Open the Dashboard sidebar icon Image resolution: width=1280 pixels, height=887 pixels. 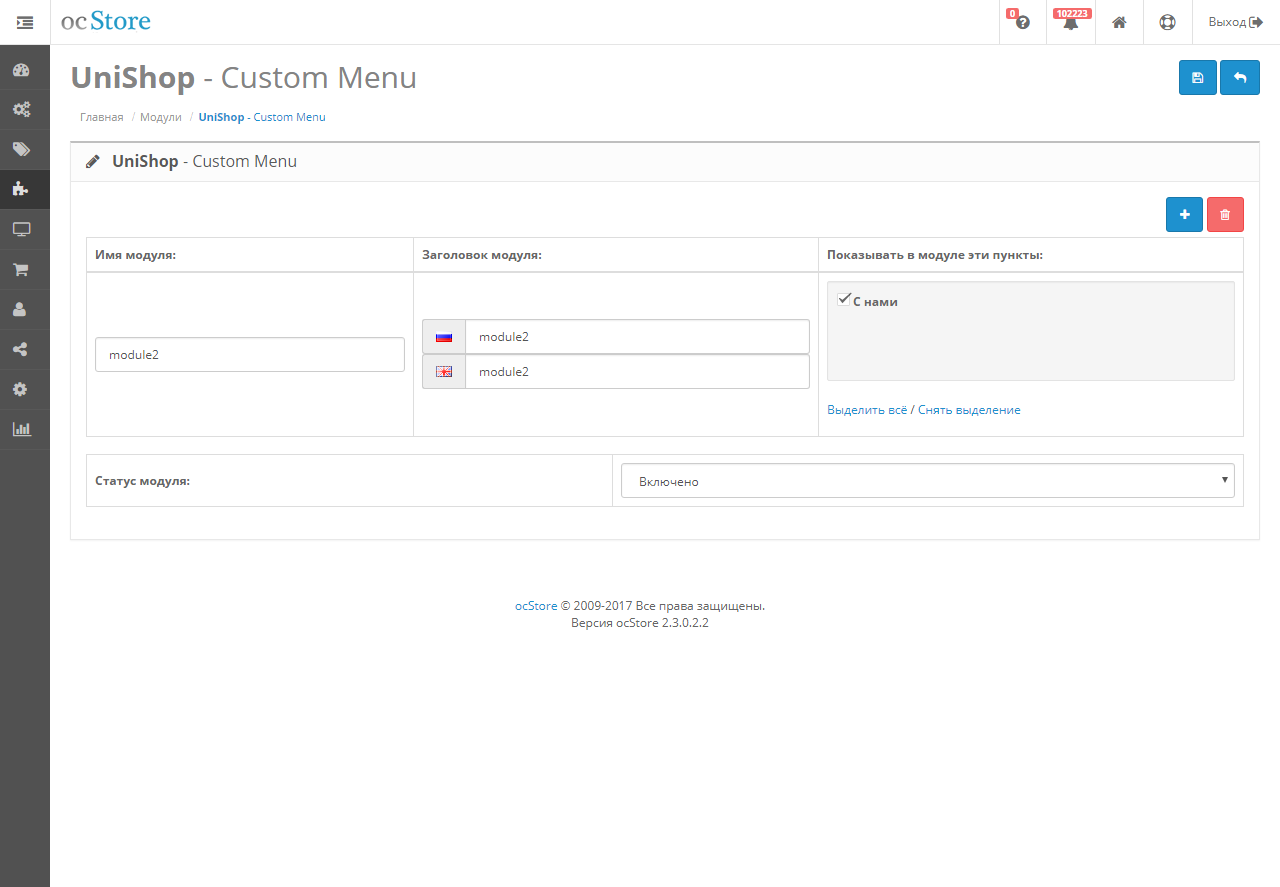[21, 70]
